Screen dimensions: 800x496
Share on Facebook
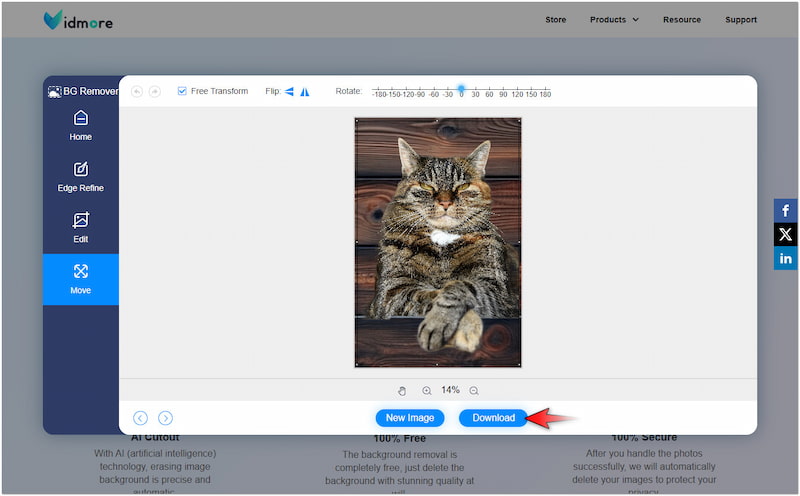coord(785,210)
